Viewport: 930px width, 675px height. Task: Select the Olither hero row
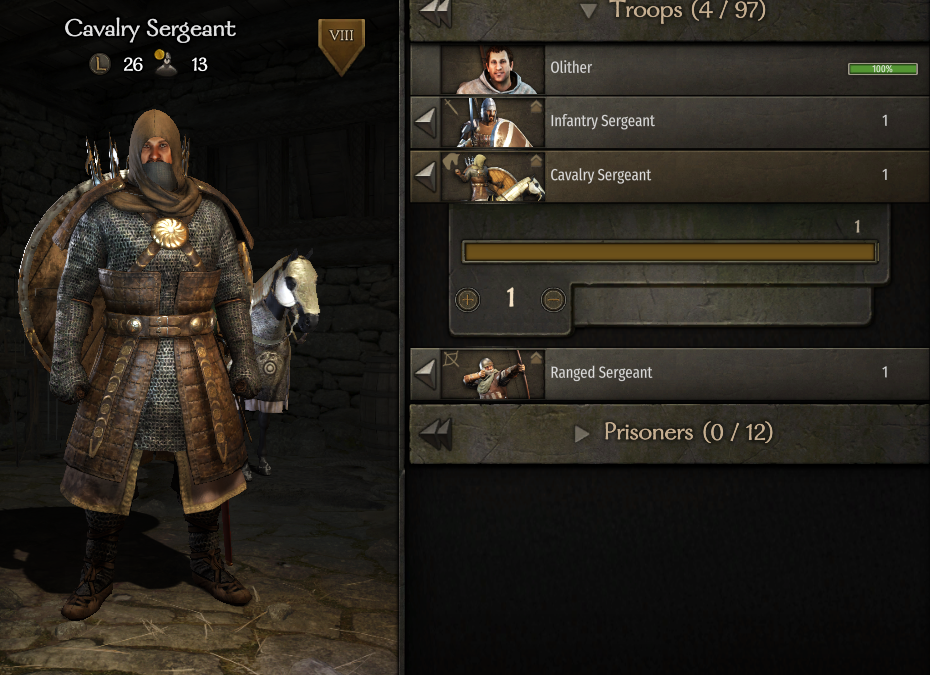pyautogui.click(x=670, y=68)
